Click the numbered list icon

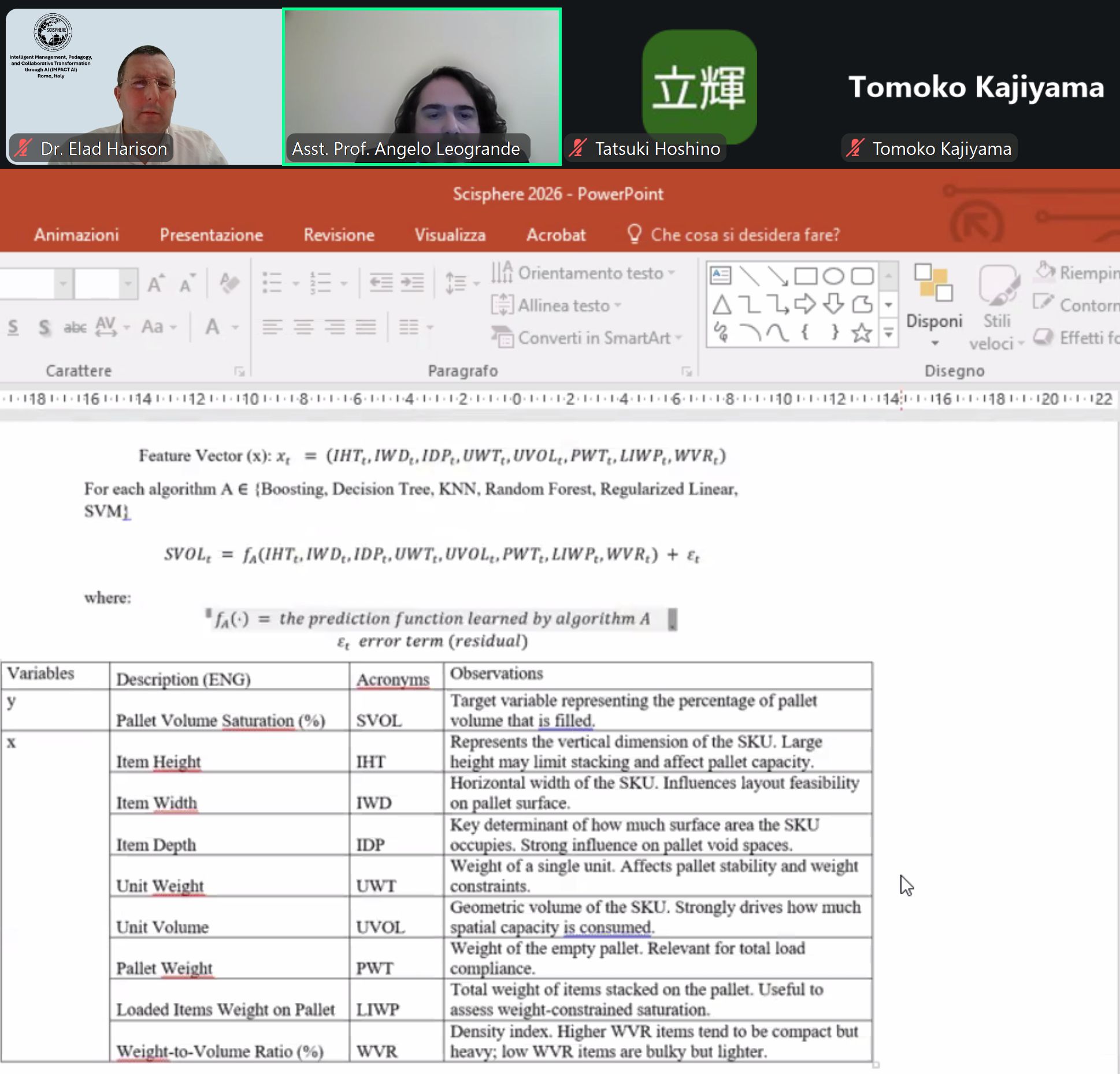pos(320,283)
